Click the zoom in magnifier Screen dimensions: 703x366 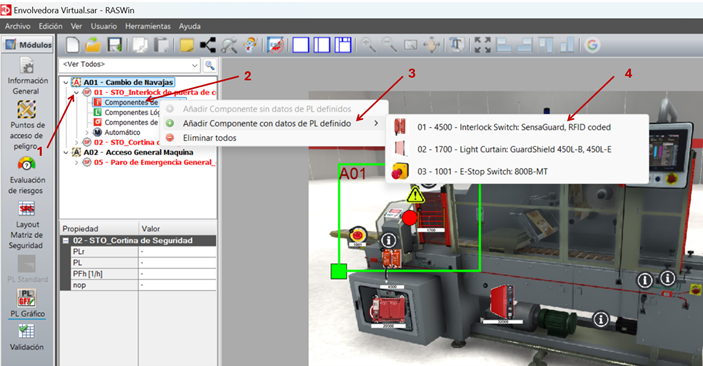point(369,45)
